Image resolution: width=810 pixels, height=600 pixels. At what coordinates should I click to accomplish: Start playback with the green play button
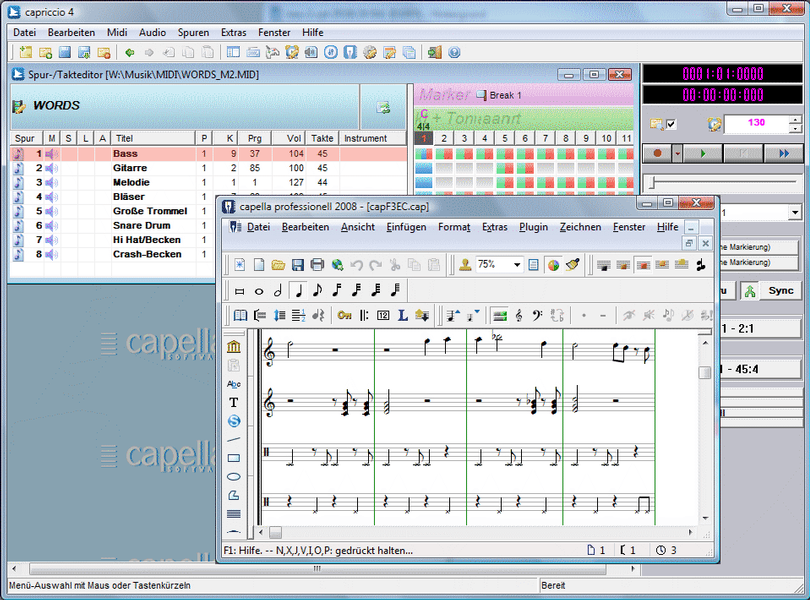pos(703,153)
